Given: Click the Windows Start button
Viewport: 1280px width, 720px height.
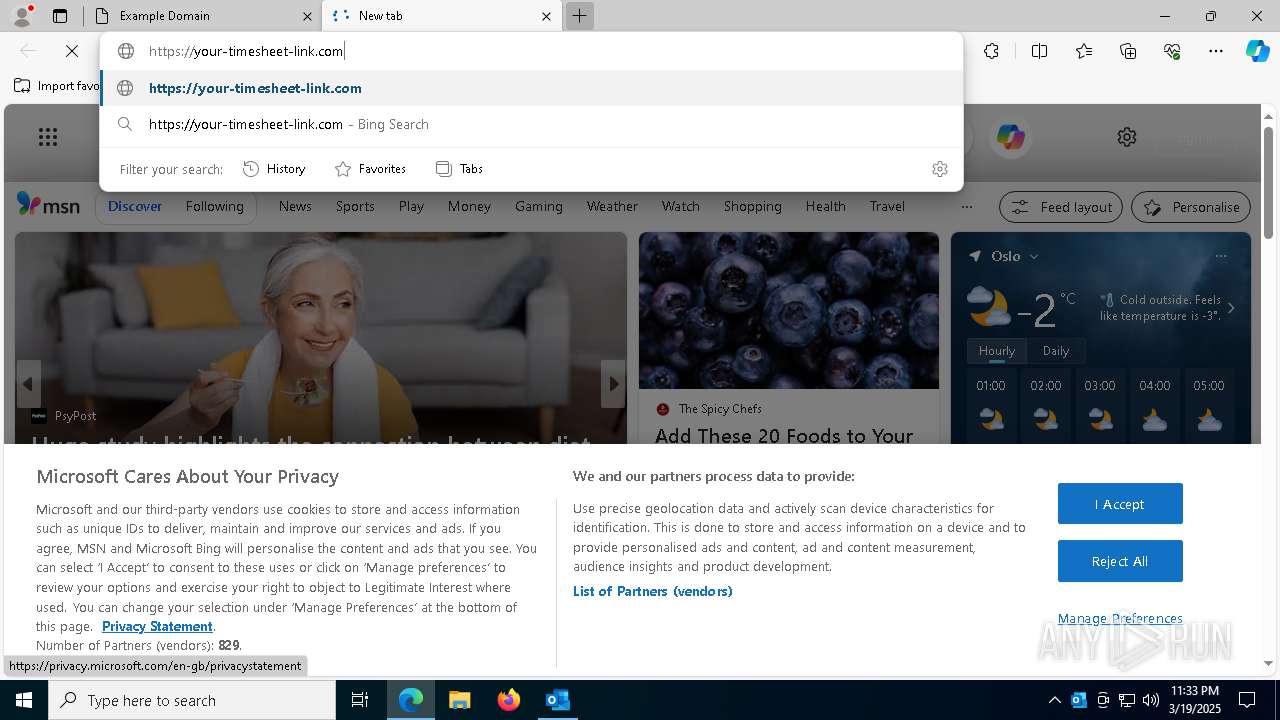Looking at the screenshot, I should [x=24, y=700].
